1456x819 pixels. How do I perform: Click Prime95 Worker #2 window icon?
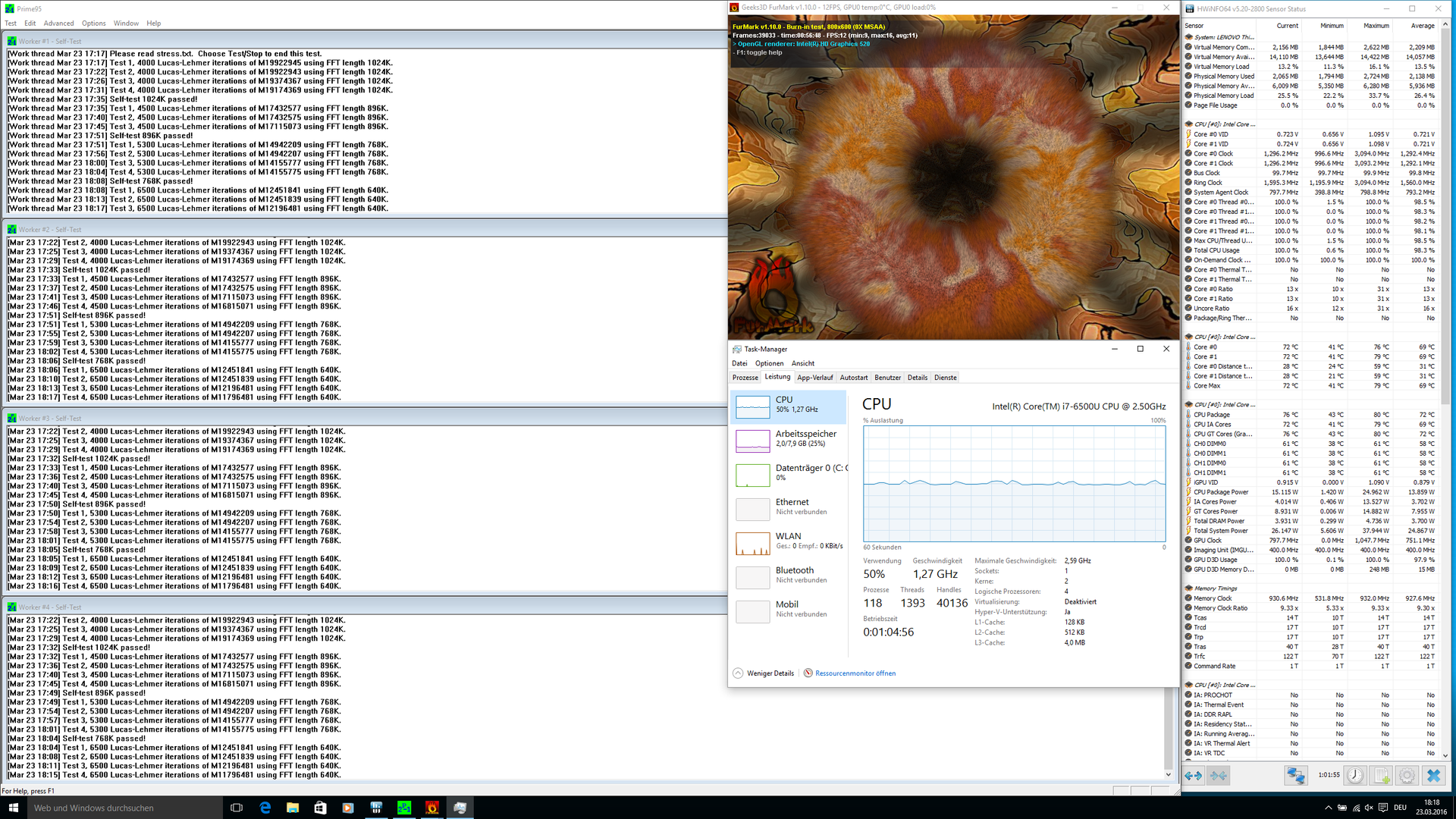pos(12,229)
